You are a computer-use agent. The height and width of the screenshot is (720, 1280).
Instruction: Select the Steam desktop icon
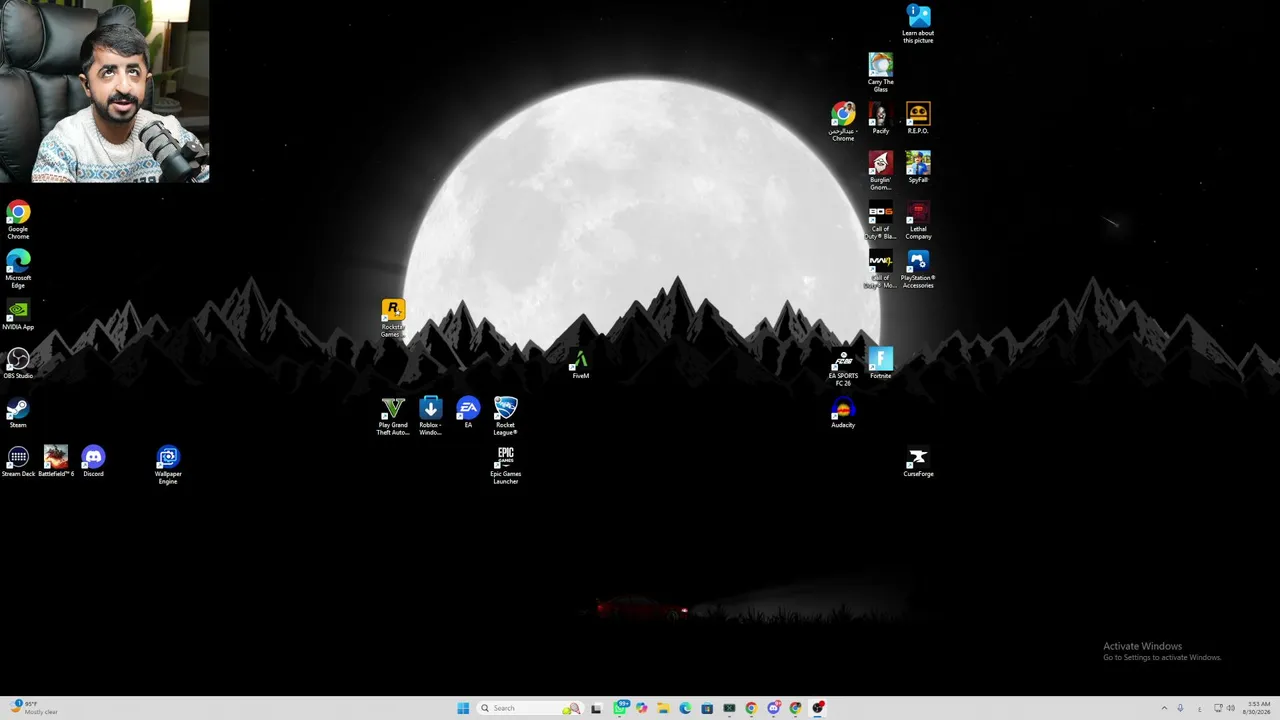click(18, 412)
